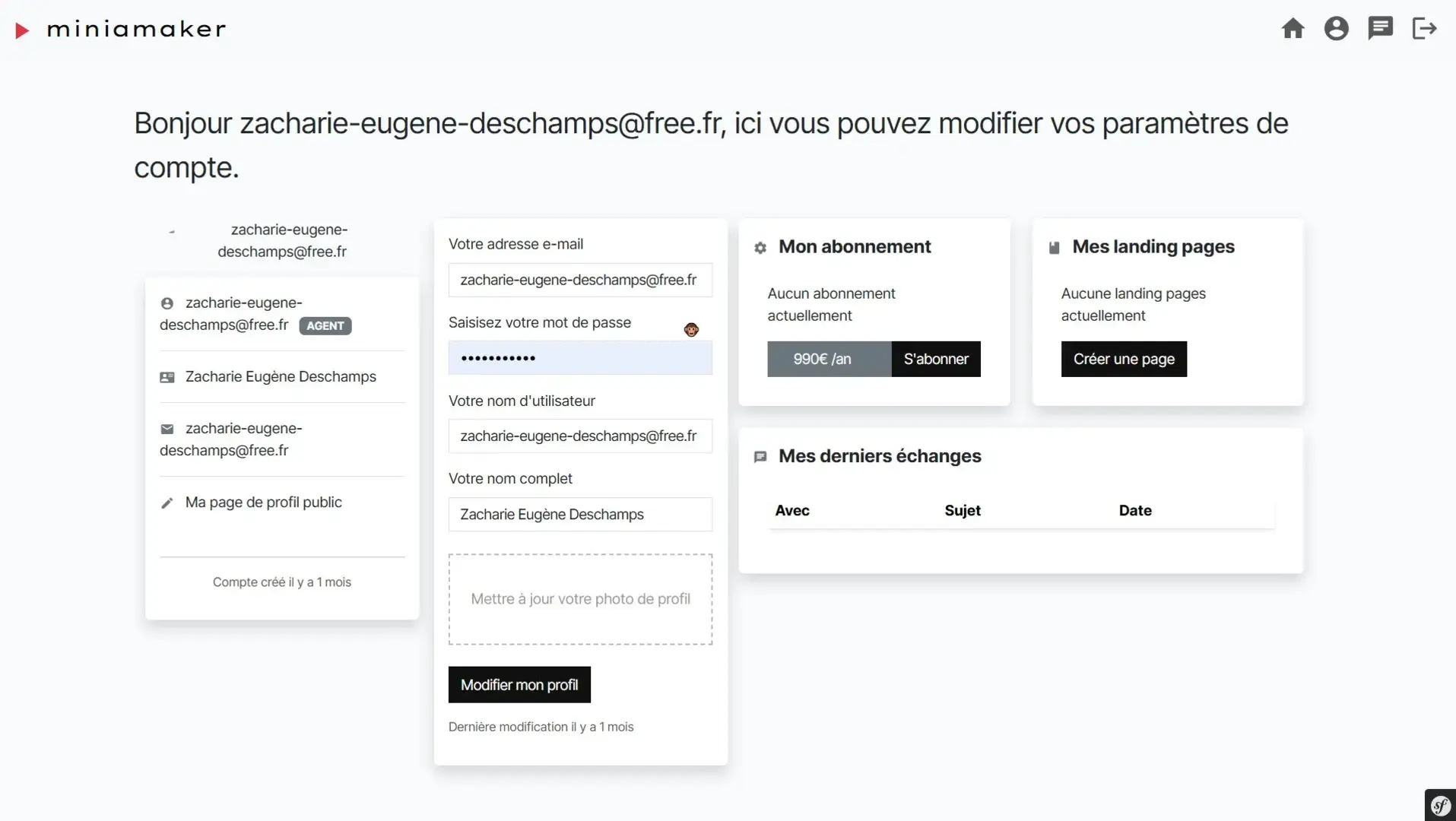This screenshot has width=1456, height=821.
Task: Toggle password visibility monkey icon
Action: (691, 329)
